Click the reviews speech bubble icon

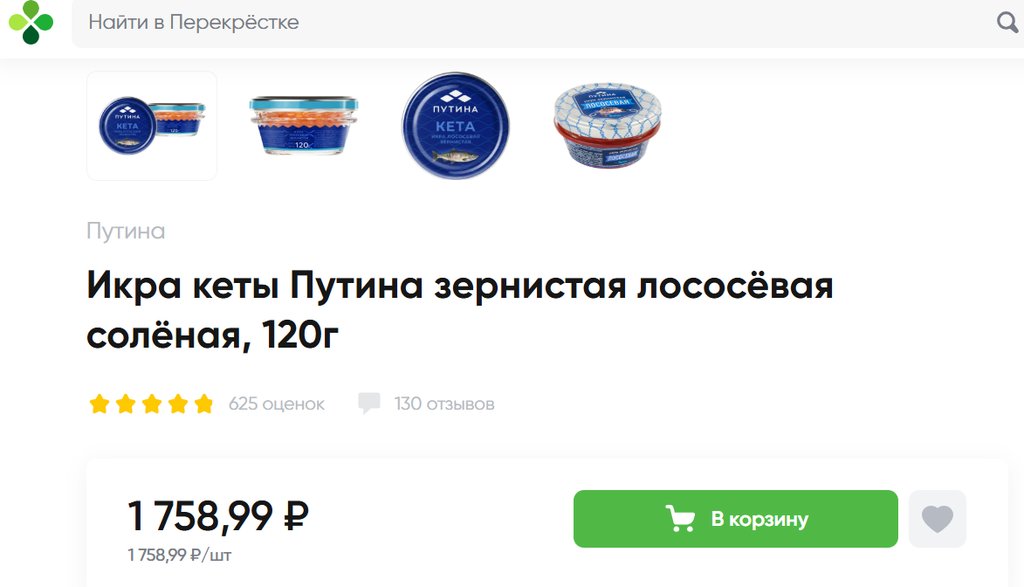click(x=369, y=403)
